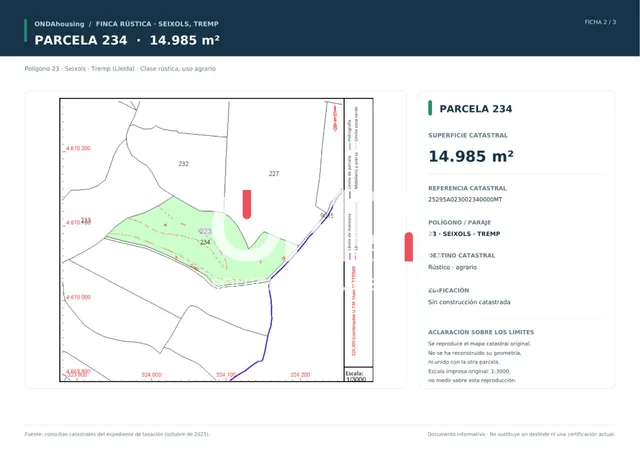This screenshot has width=640, height=452.
Task: Select the dark header title 'PARCELA 234 · 14.985 m²'
Action: tap(127, 40)
